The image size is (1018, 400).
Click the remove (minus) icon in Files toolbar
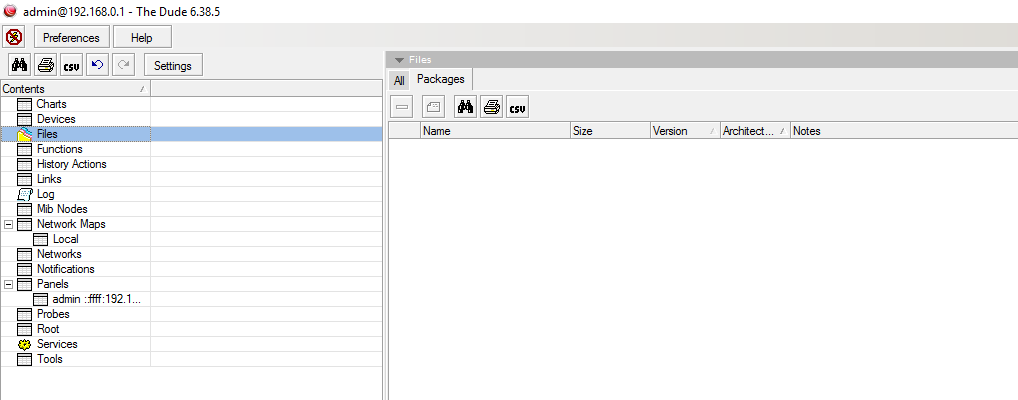click(x=402, y=106)
